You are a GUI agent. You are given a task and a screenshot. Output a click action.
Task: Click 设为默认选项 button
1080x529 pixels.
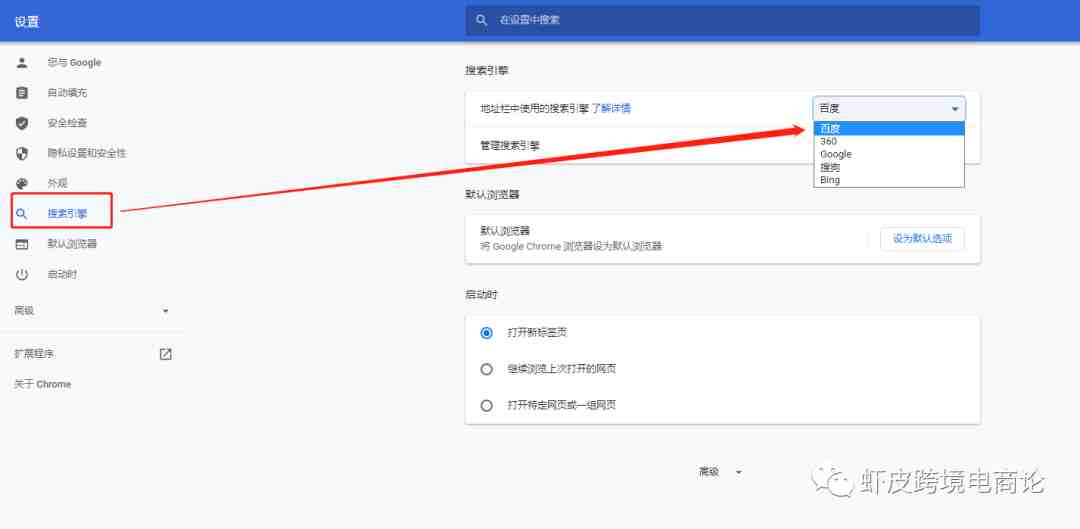pyautogui.click(x=922, y=239)
